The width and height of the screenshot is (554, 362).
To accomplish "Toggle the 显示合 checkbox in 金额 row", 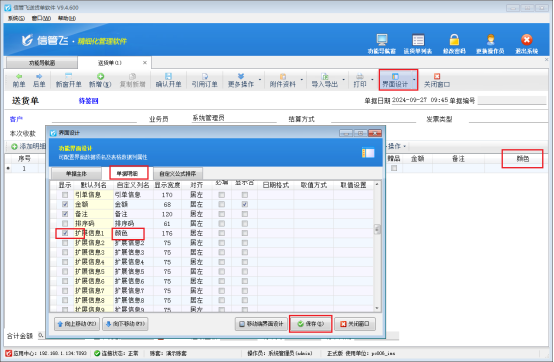I will coord(245,204).
